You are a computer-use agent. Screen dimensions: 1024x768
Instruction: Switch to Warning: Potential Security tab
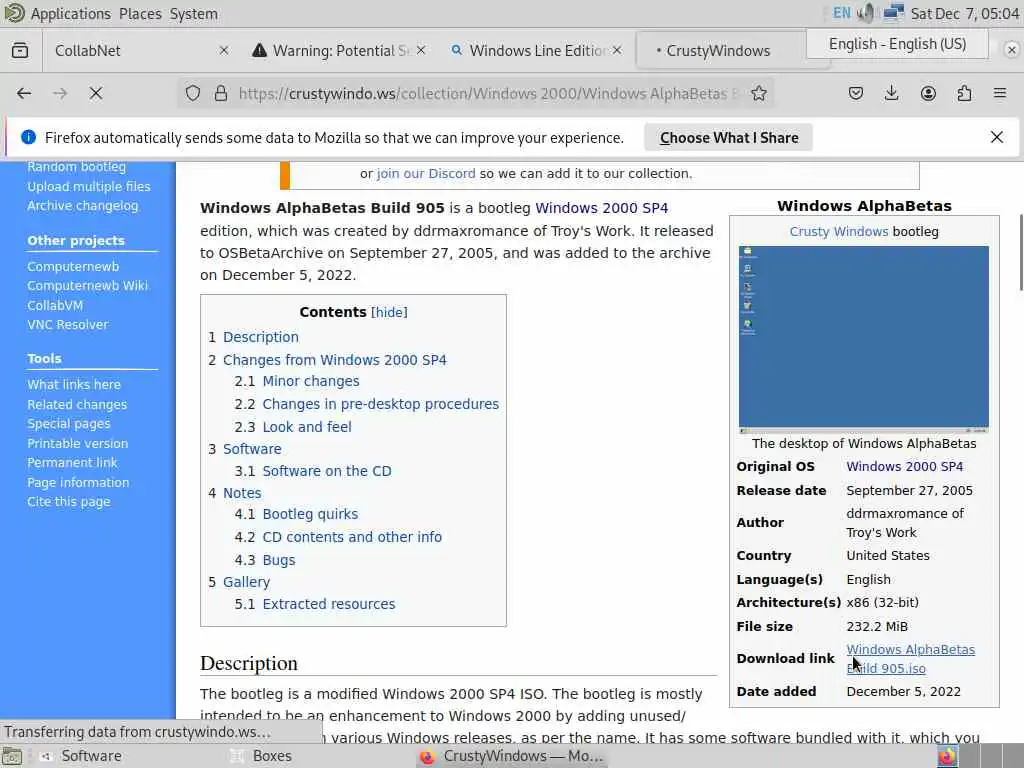click(340, 50)
